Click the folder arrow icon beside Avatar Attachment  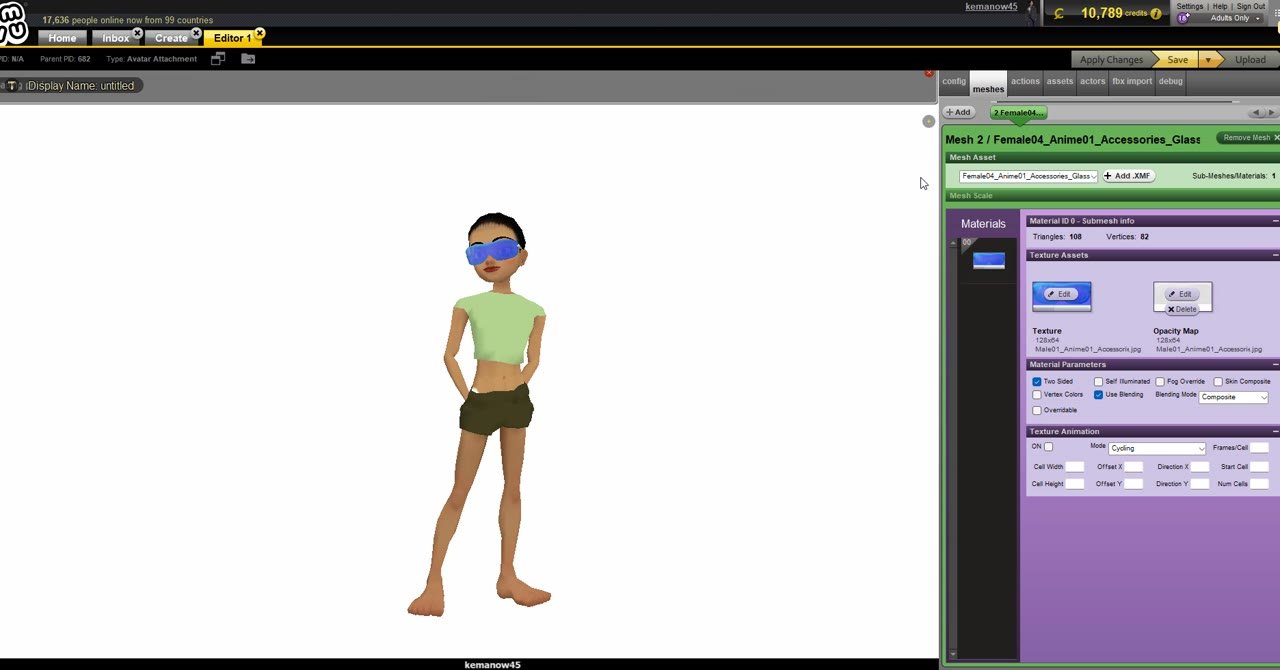[x=248, y=59]
